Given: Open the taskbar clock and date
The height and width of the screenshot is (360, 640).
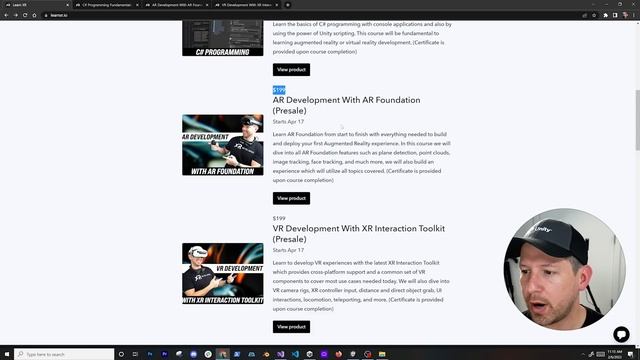Looking at the screenshot, I should (615, 354).
